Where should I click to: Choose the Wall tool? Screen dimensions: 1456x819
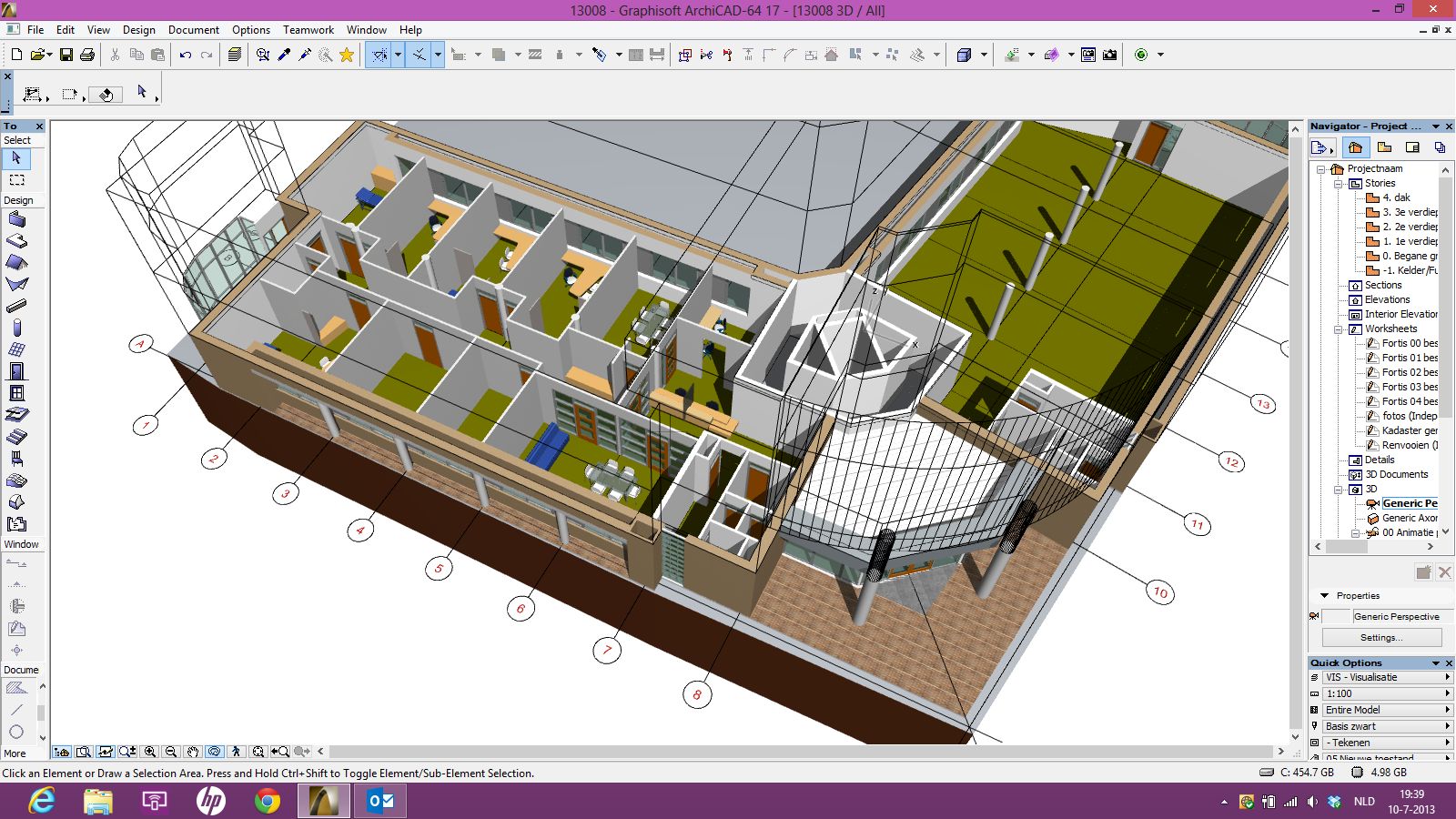[x=16, y=219]
